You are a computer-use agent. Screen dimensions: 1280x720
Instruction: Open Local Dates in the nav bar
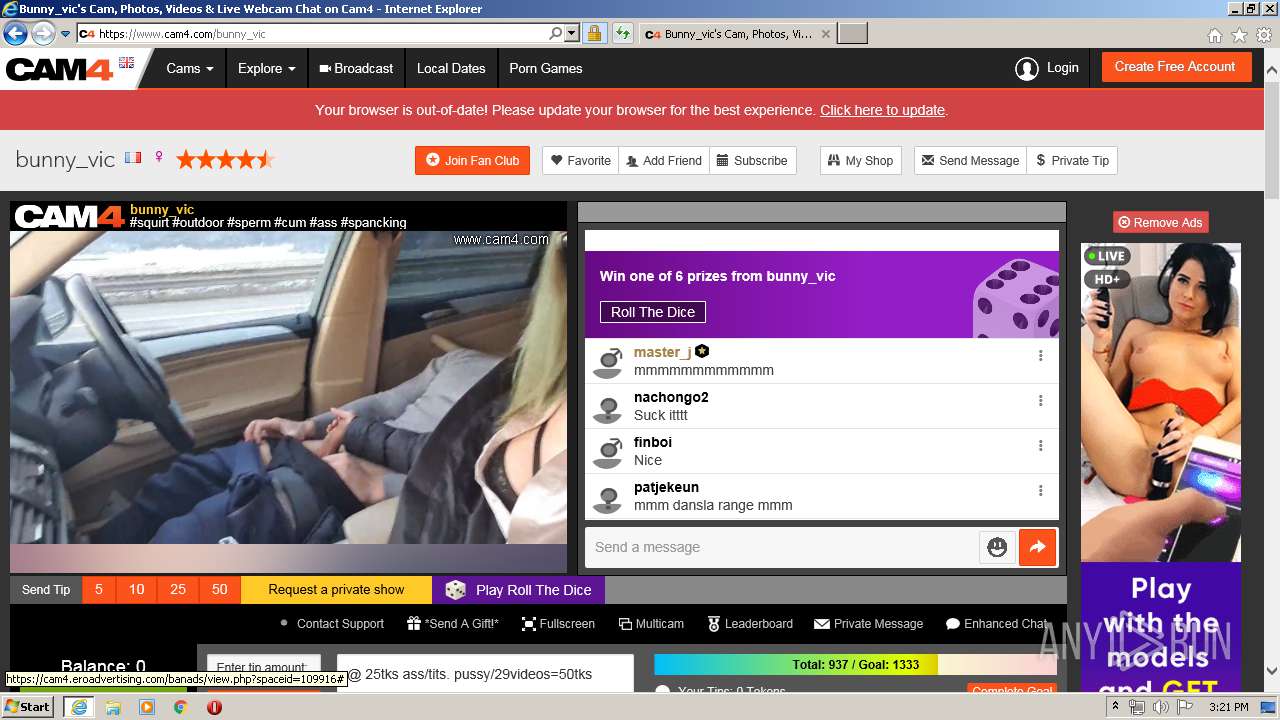(x=451, y=69)
